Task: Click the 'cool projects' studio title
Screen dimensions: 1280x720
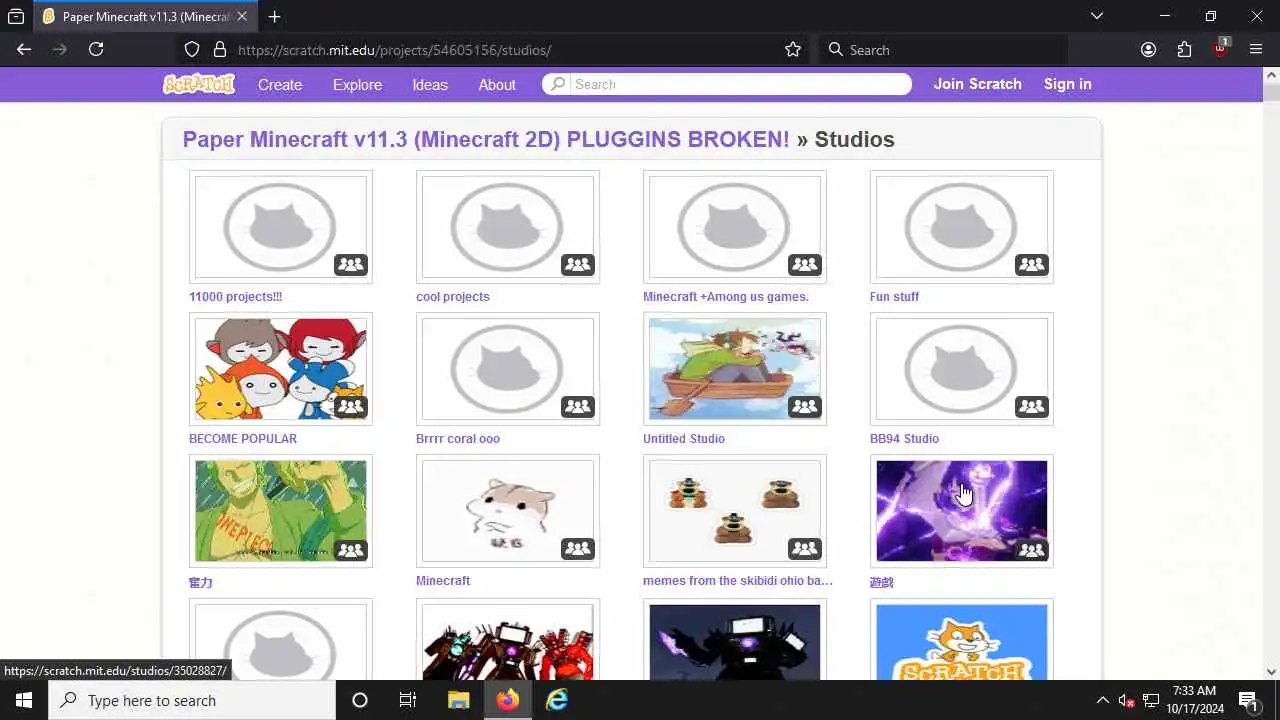Action: 453,297
